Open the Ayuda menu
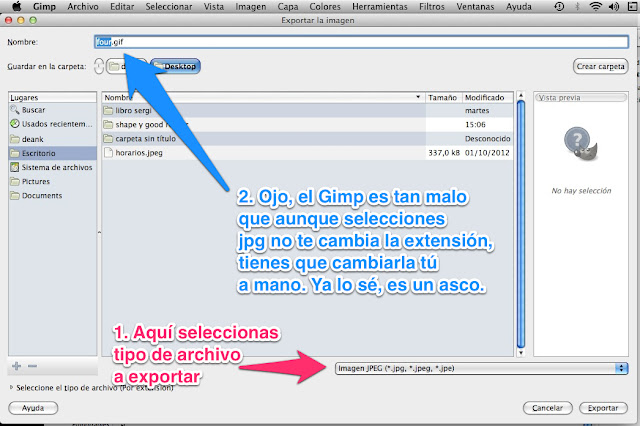 (519, 7)
